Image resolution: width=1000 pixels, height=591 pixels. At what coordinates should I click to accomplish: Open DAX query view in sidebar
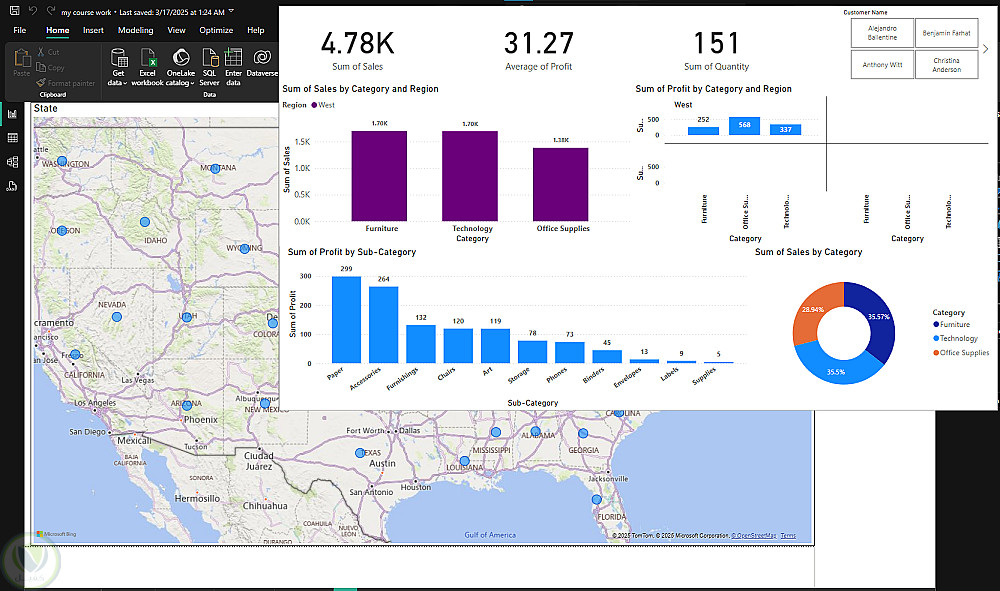click(12, 186)
